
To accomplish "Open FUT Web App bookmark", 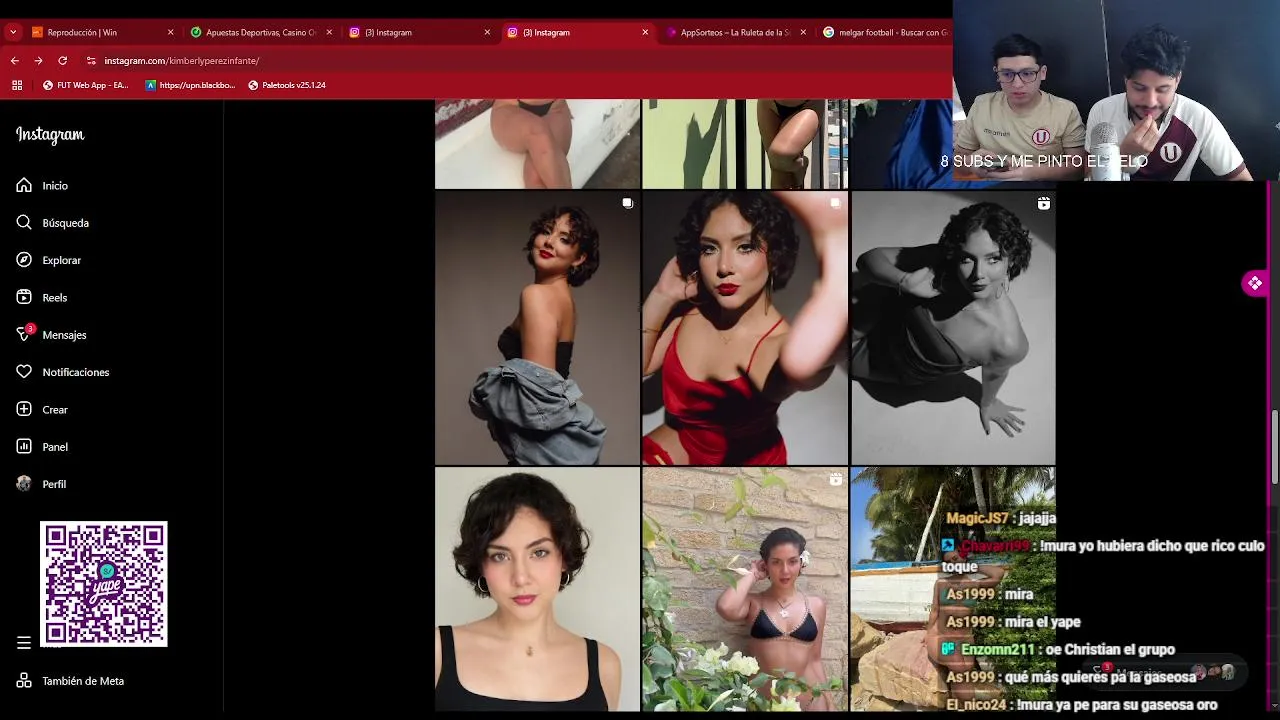I will click(86, 85).
